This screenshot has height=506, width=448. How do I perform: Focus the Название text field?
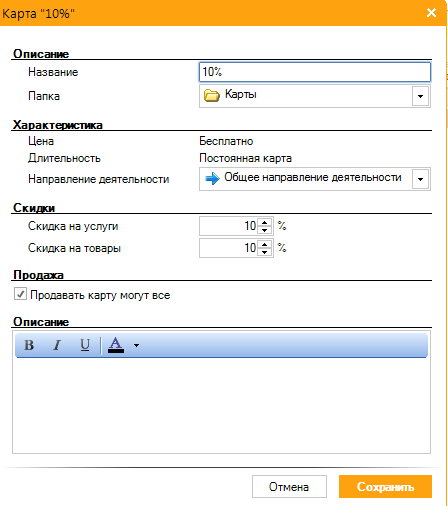[x=315, y=72]
